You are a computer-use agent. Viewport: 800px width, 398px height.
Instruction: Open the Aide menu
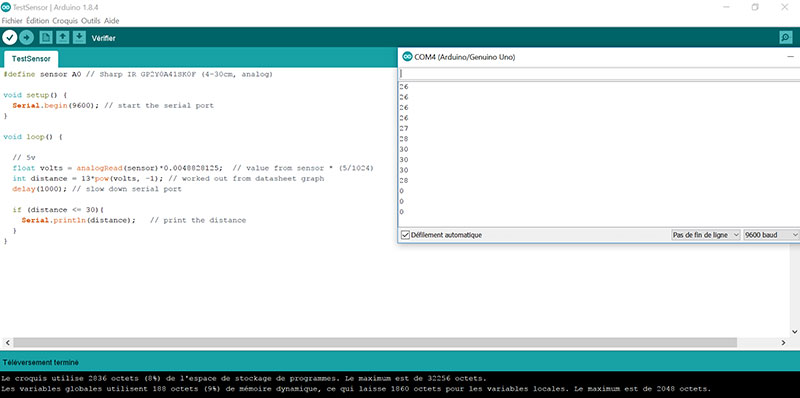pyautogui.click(x=112, y=21)
